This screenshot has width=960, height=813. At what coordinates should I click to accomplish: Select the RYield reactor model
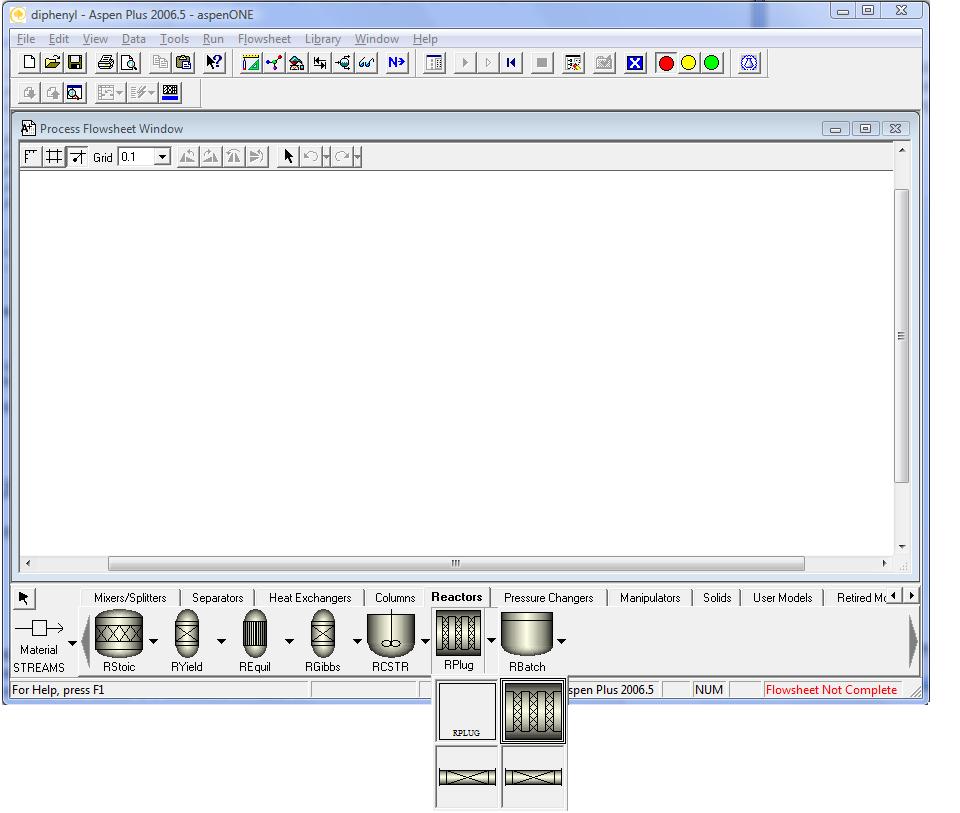click(x=187, y=641)
